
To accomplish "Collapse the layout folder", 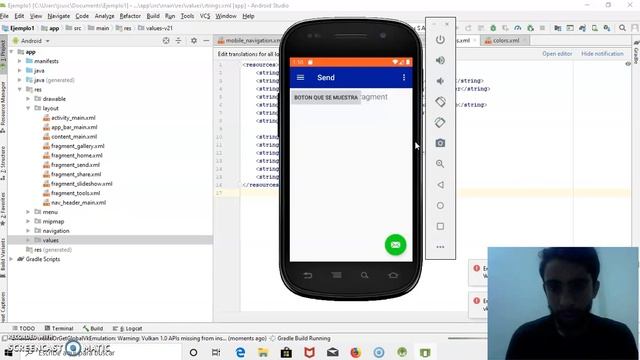I will coord(28,108).
